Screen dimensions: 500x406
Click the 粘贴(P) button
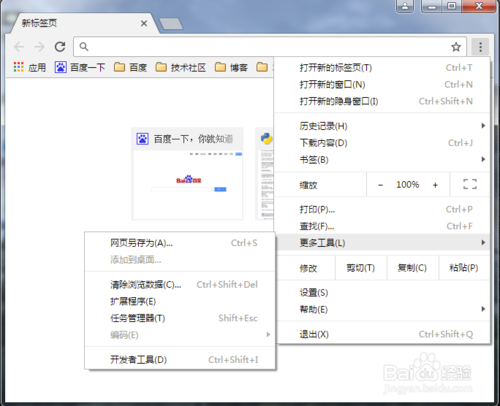[464, 268]
